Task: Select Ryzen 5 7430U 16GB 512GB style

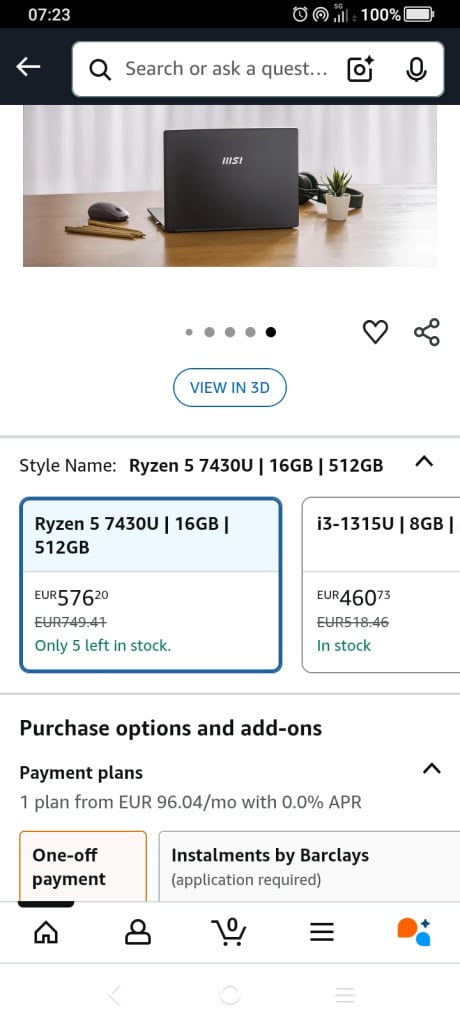Action: 151,585
